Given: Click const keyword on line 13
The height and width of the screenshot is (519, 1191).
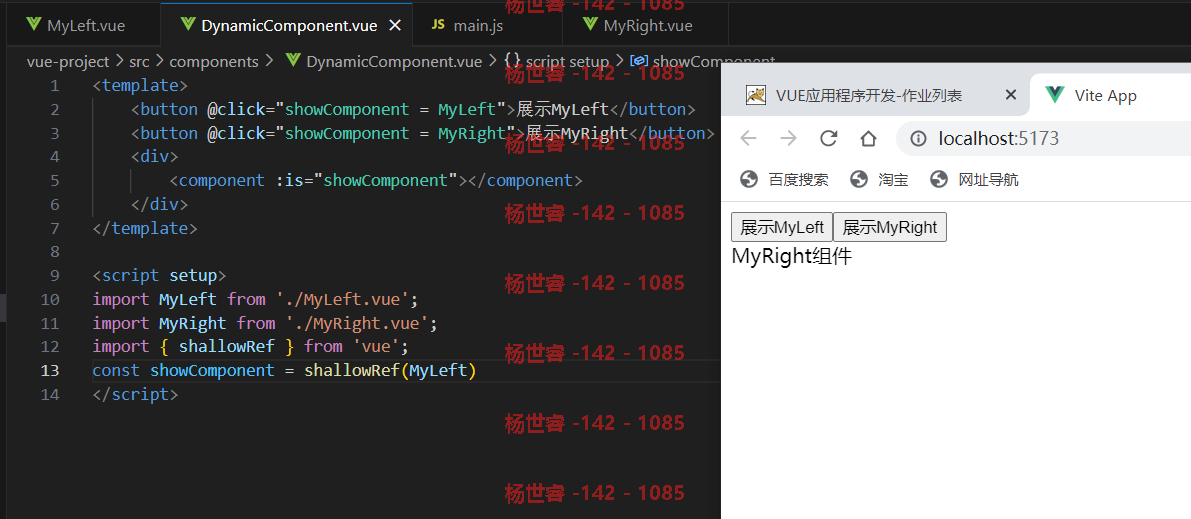Looking at the screenshot, I should [116, 370].
